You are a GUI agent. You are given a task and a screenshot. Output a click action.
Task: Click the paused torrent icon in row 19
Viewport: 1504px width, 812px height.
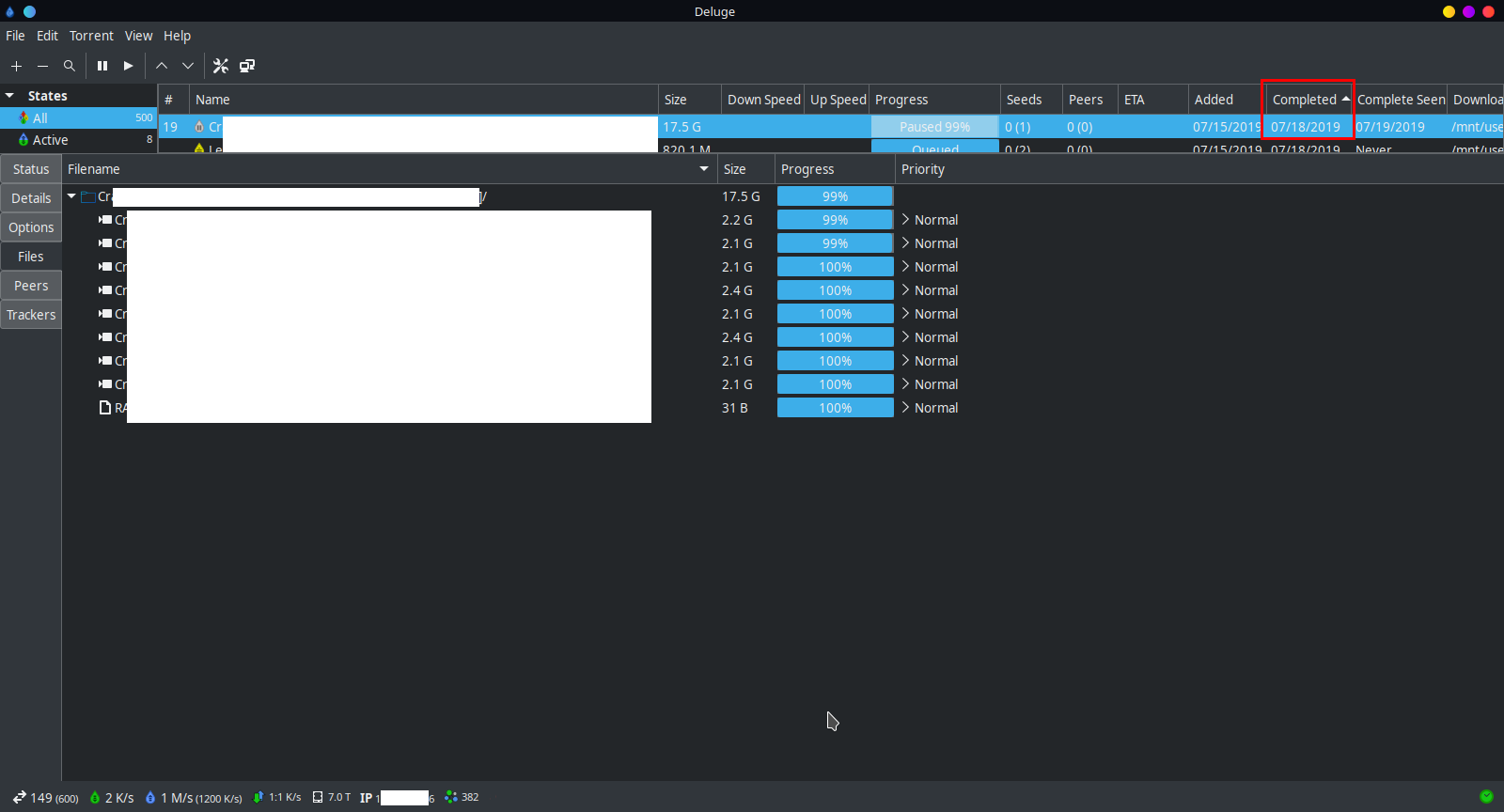coord(199,127)
